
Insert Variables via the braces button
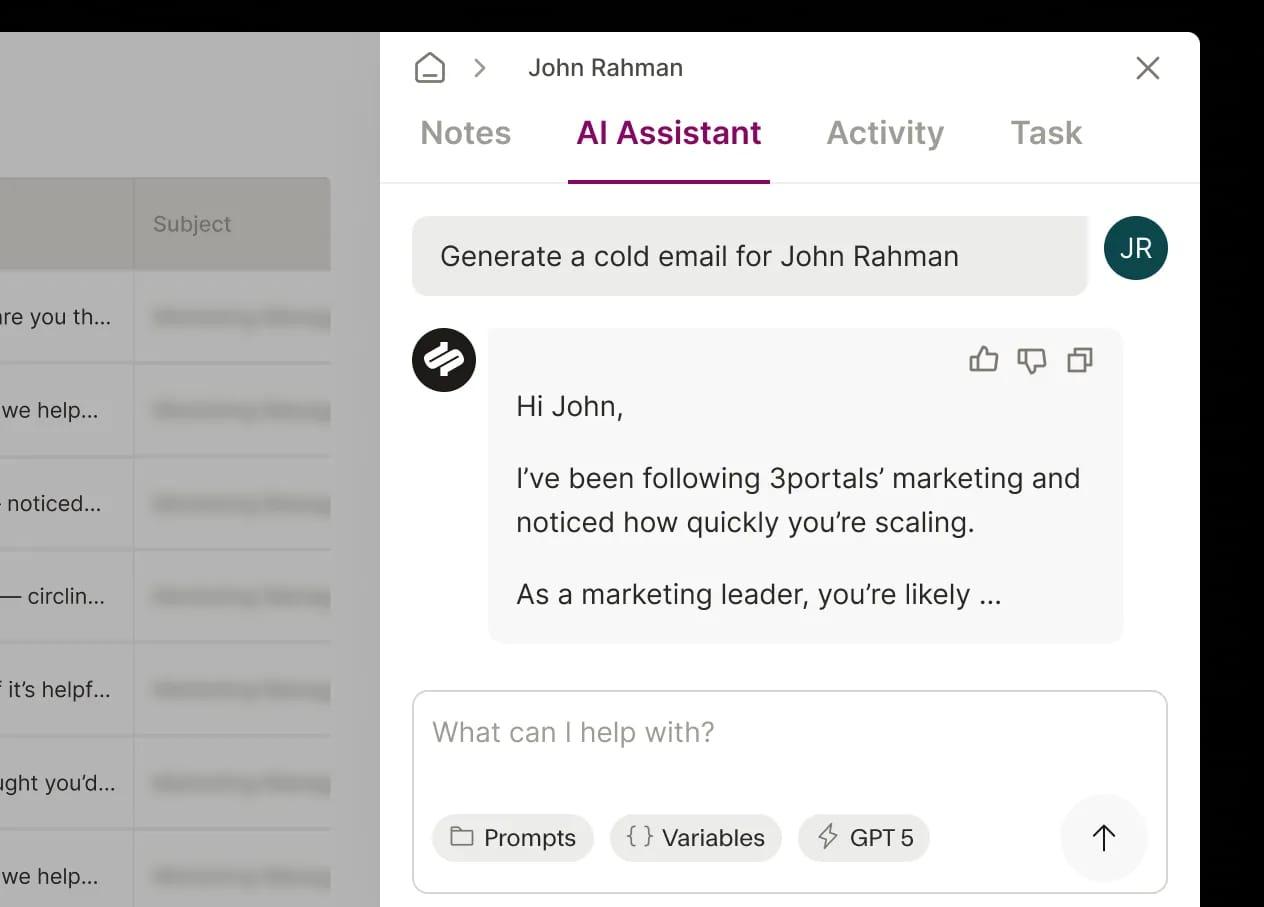[696, 838]
